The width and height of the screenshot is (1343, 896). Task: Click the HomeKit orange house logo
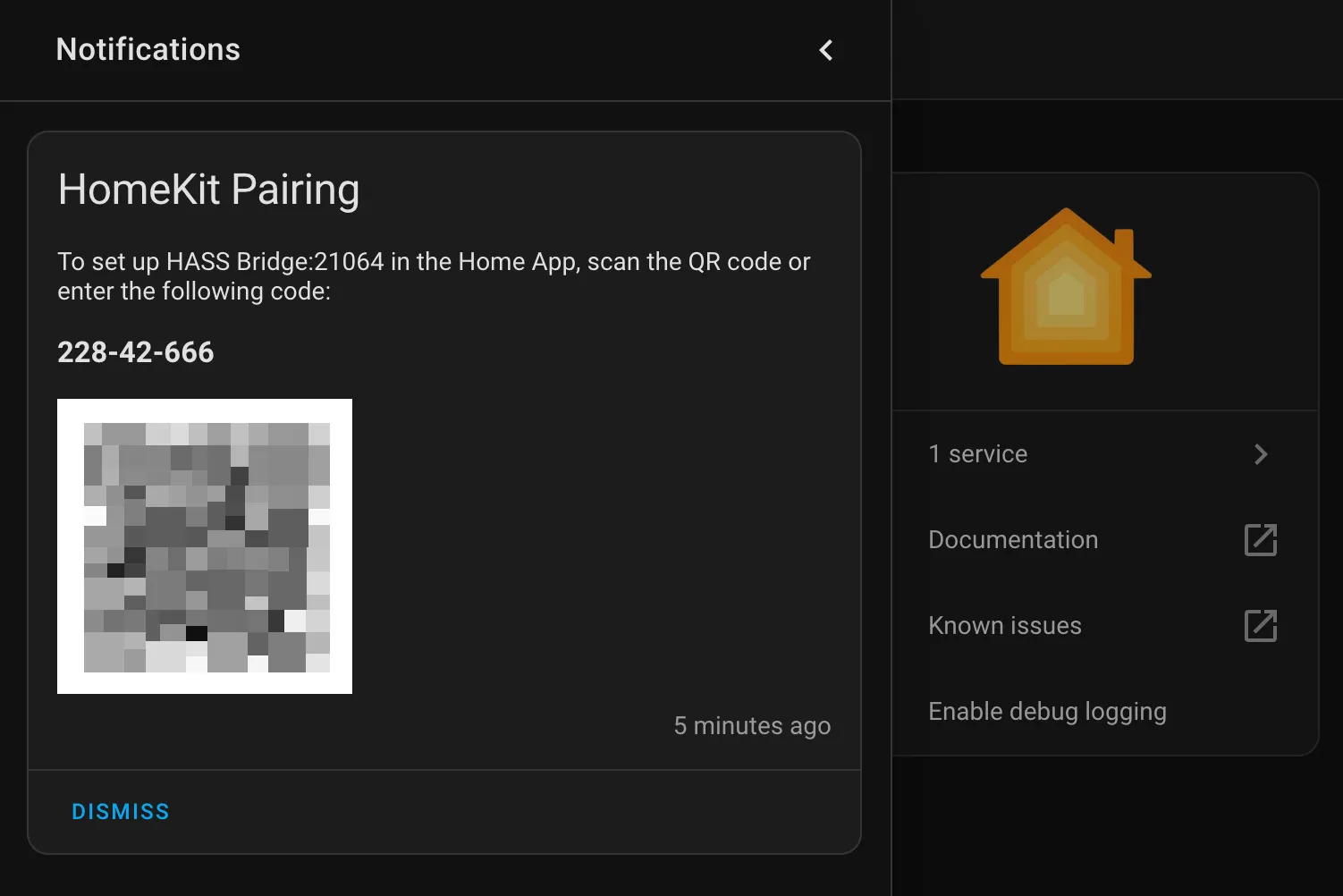coord(1066,286)
